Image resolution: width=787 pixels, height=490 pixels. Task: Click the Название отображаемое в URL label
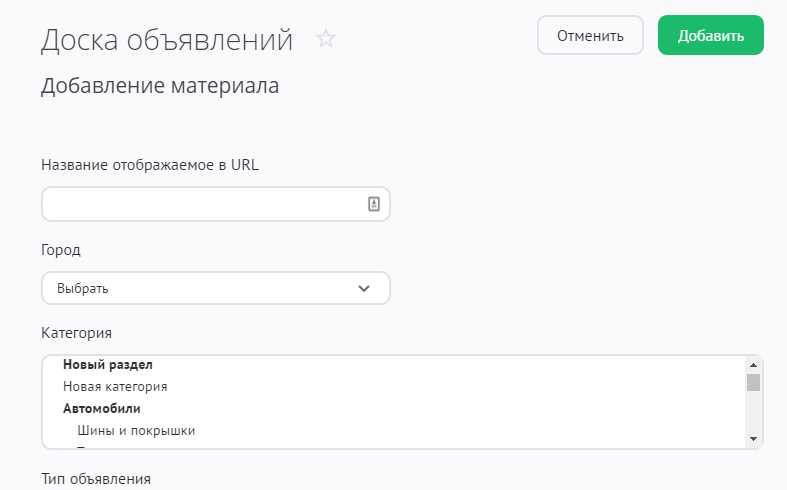(150, 165)
